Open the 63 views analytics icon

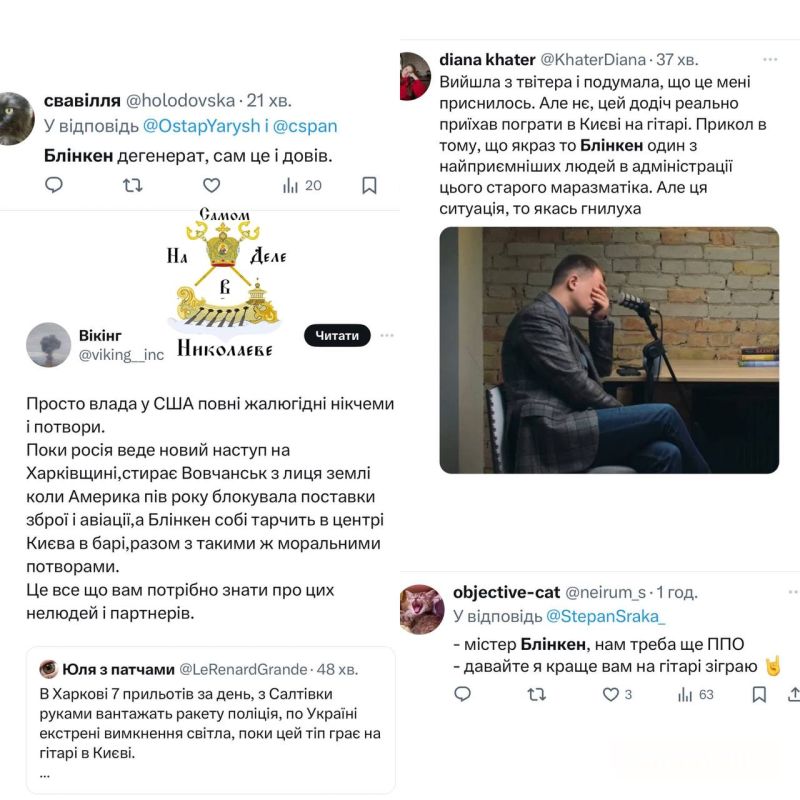pyautogui.click(x=685, y=695)
